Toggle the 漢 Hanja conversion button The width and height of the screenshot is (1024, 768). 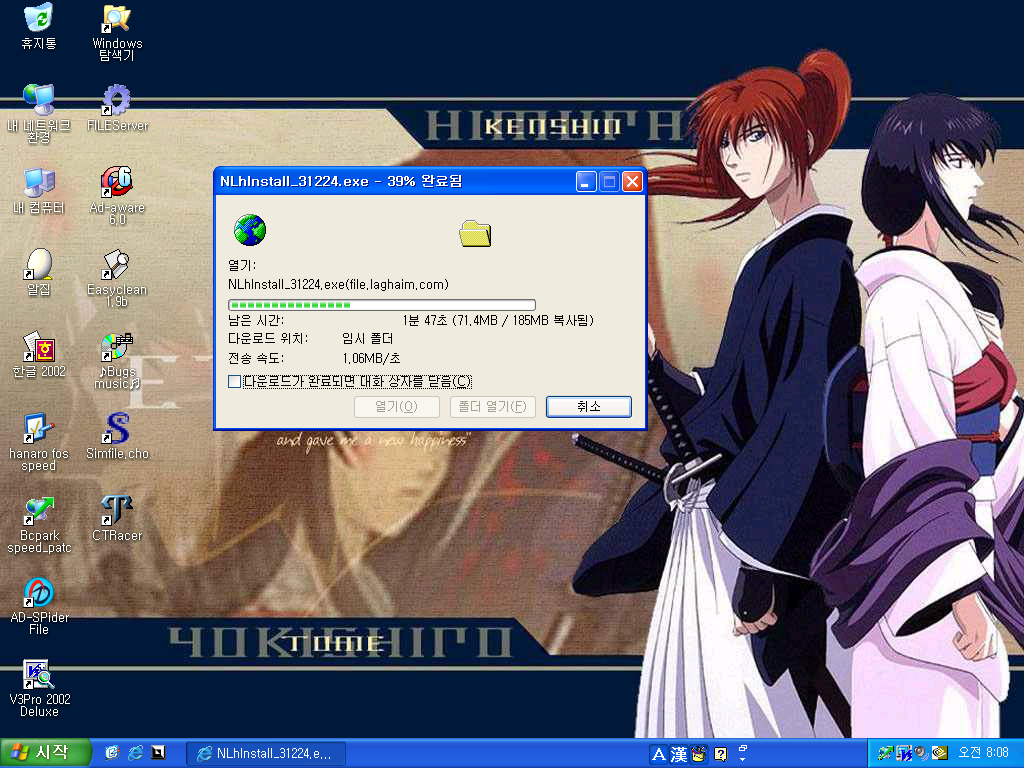coord(679,754)
